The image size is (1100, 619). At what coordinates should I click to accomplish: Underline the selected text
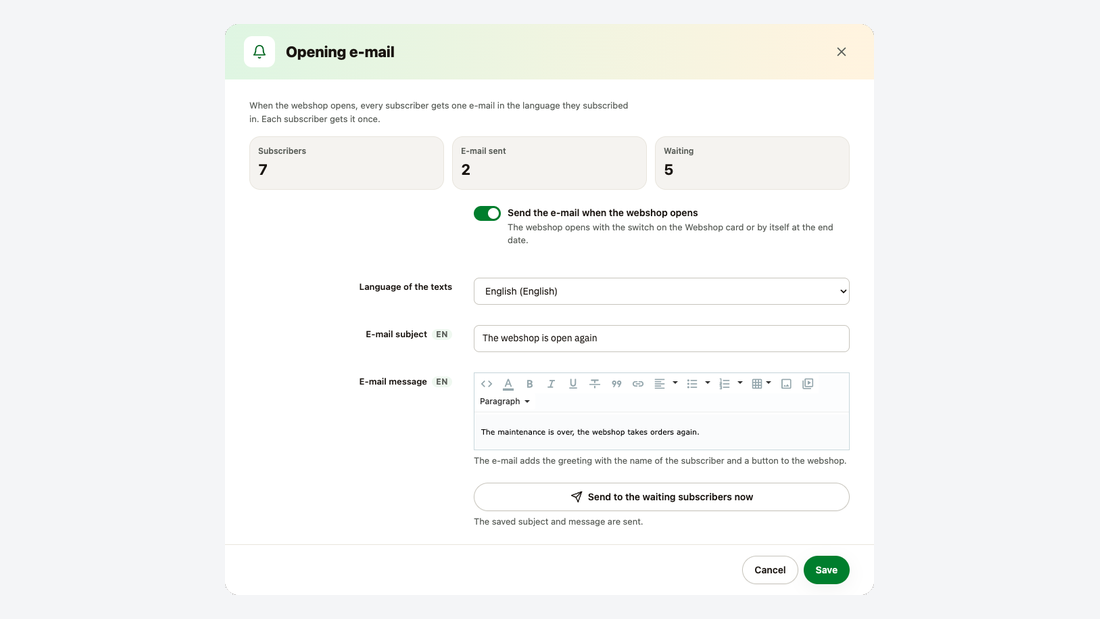click(x=573, y=384)
